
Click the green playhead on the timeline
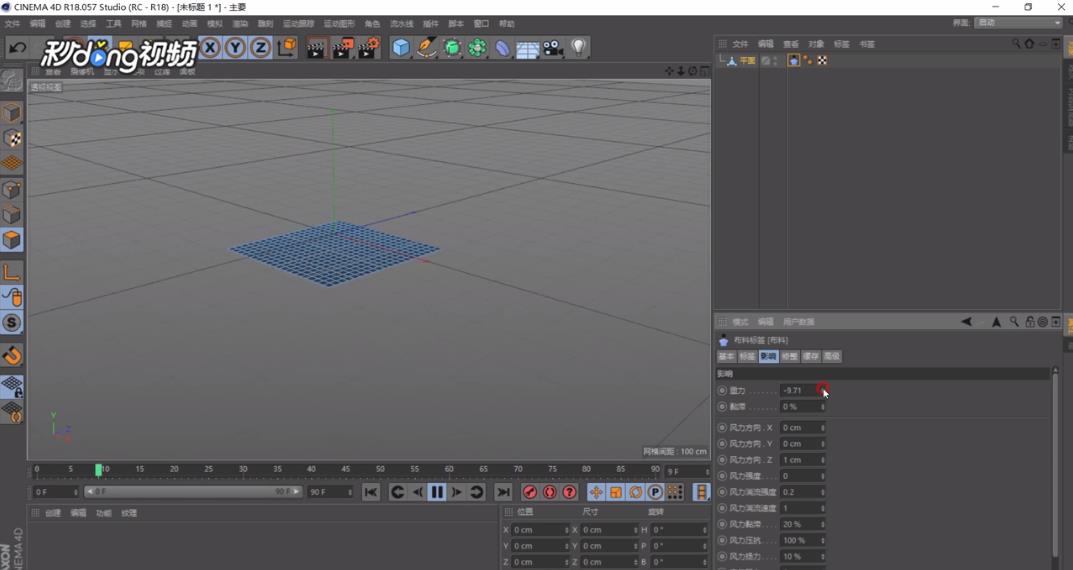coord(99,469)
